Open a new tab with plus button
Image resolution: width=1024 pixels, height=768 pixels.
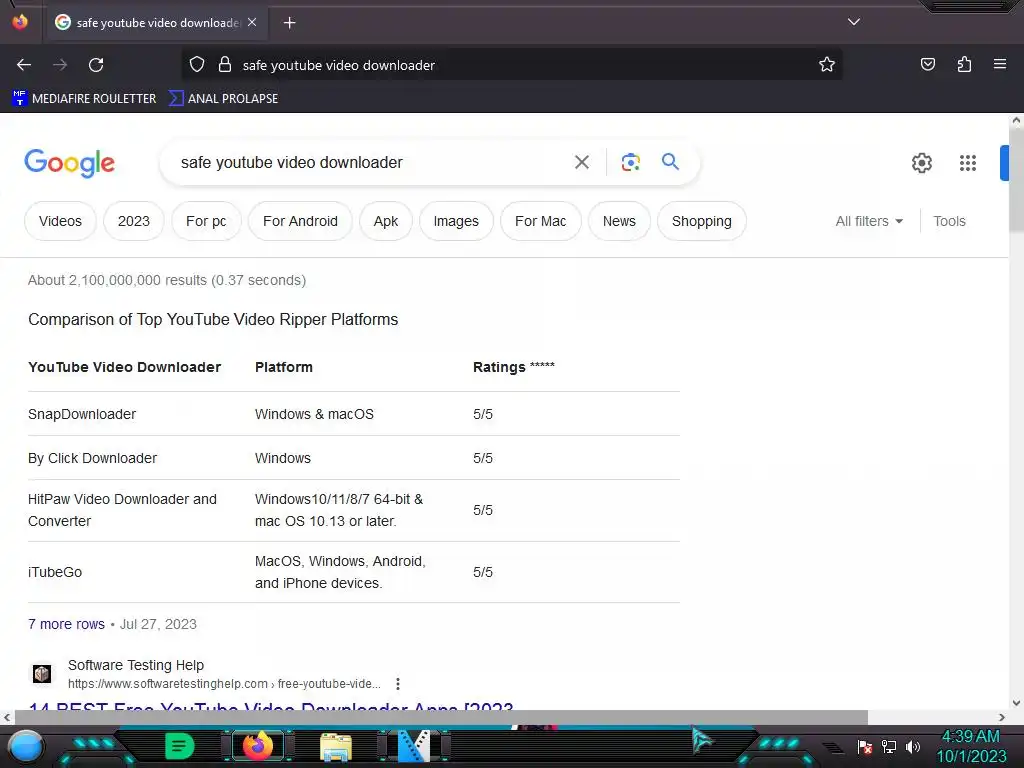click(289, 23)
